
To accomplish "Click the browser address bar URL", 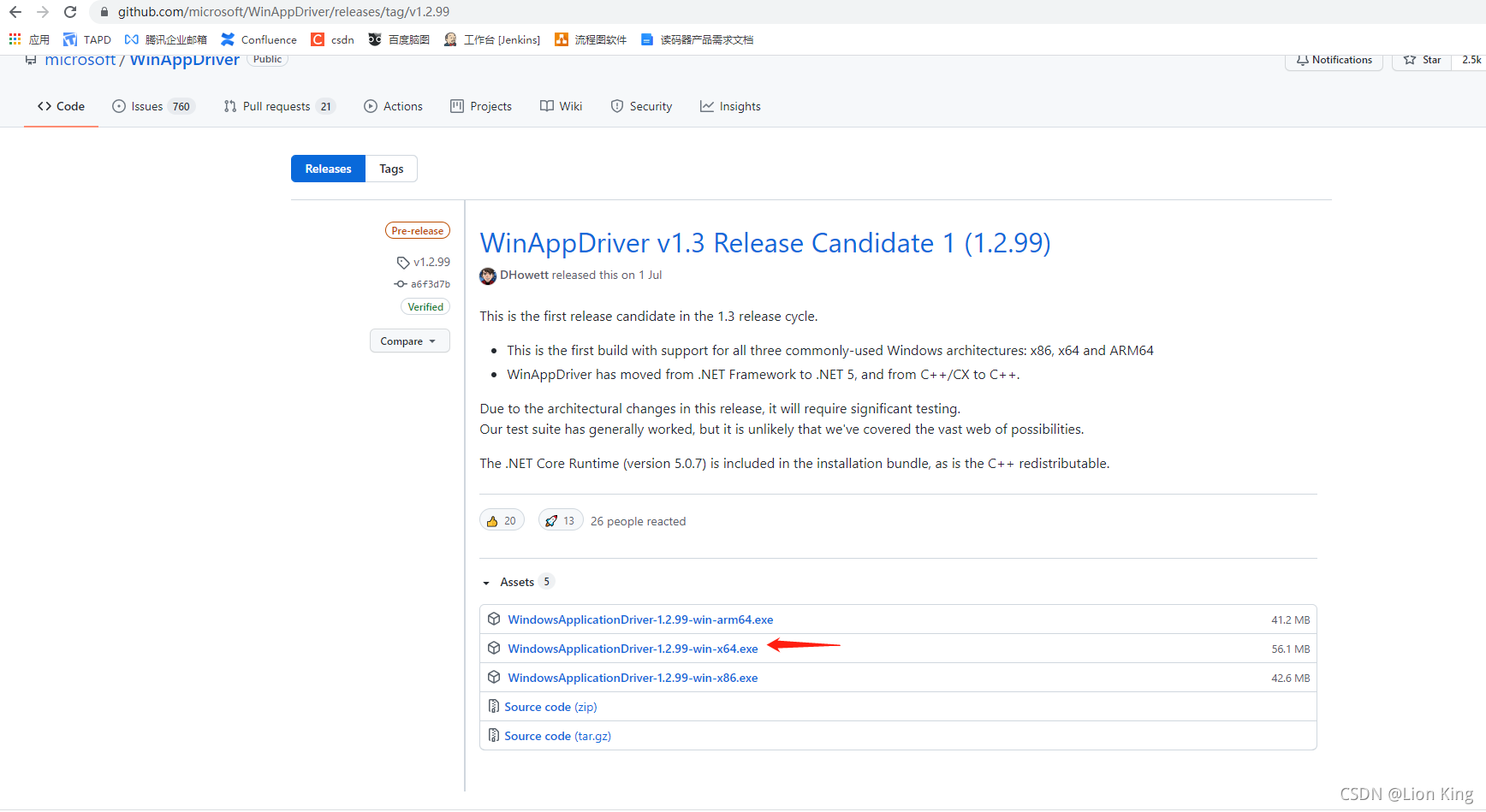I will point(283,12).
